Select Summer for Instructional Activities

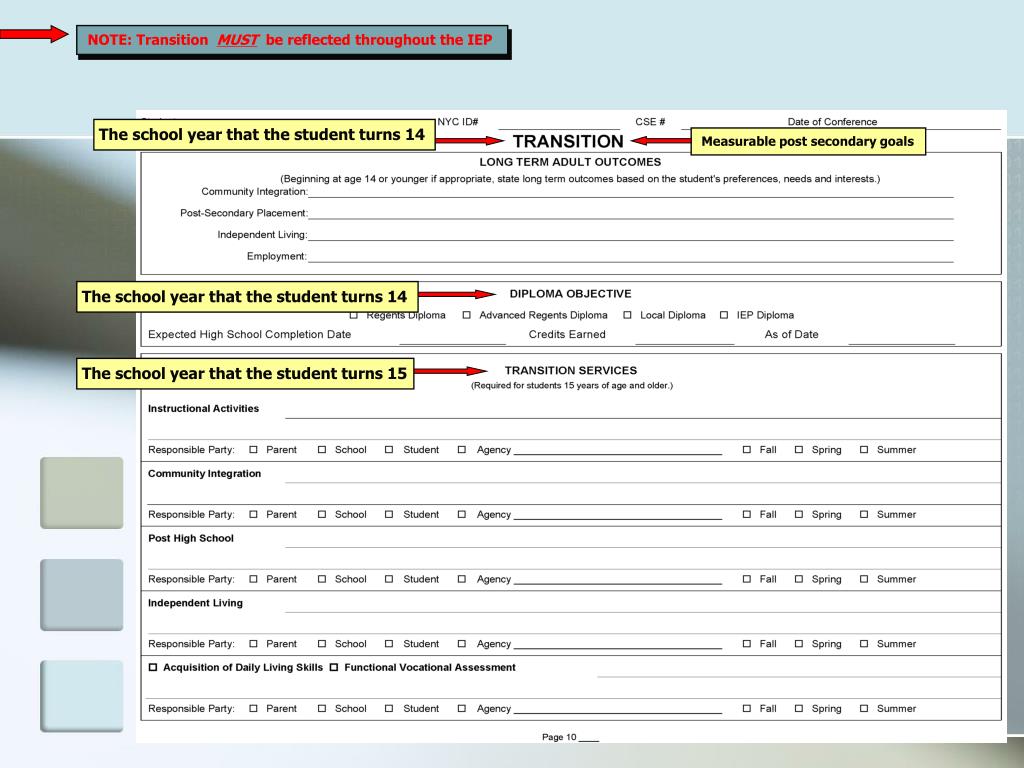point(864,449)
